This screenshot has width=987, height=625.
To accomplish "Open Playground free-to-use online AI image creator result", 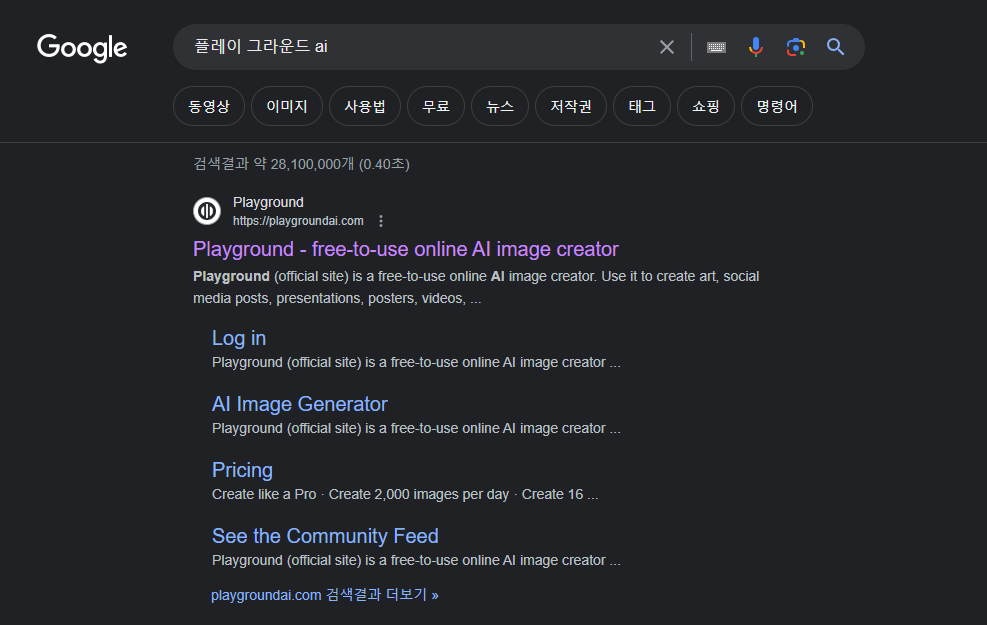I will pos(405,249).
